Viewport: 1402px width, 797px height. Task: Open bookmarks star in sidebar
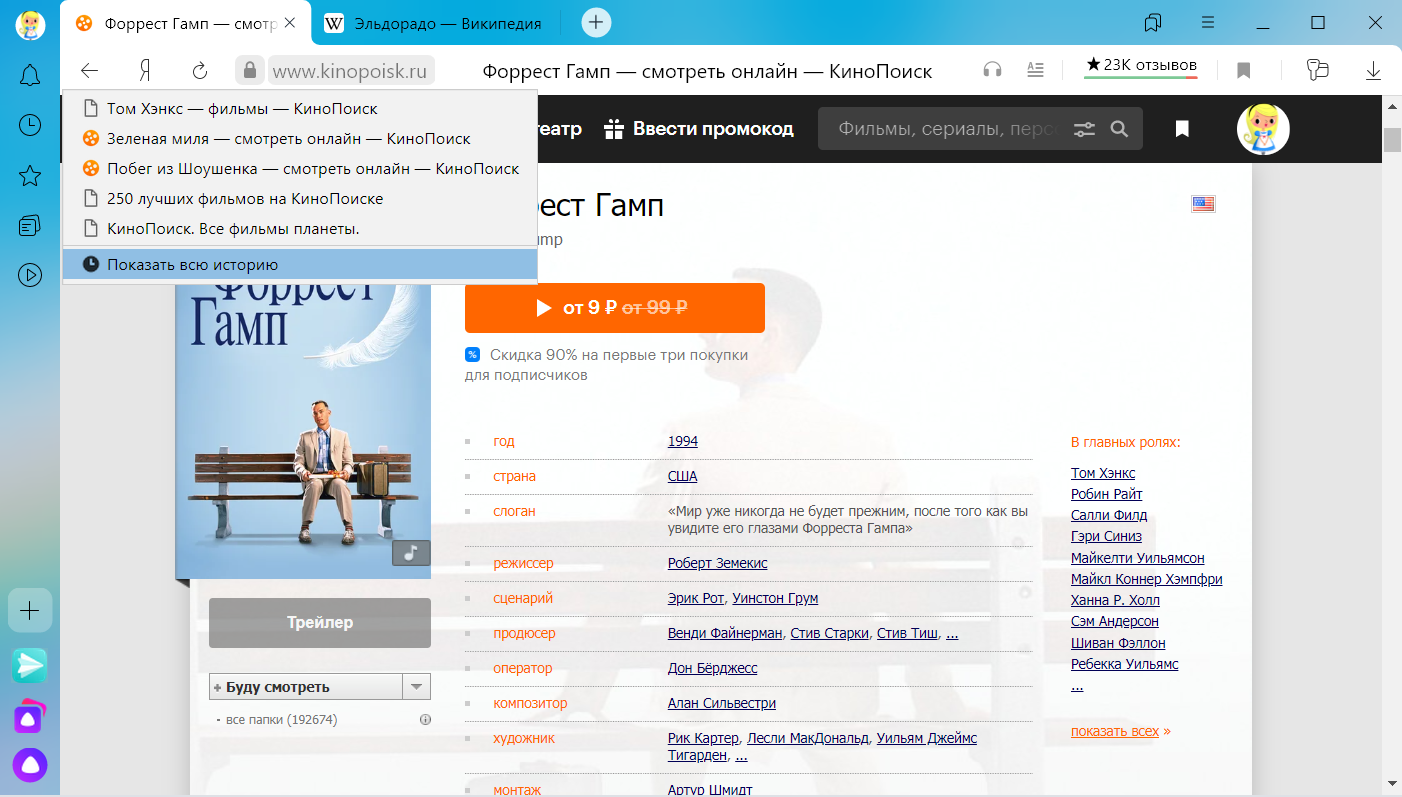30,176
